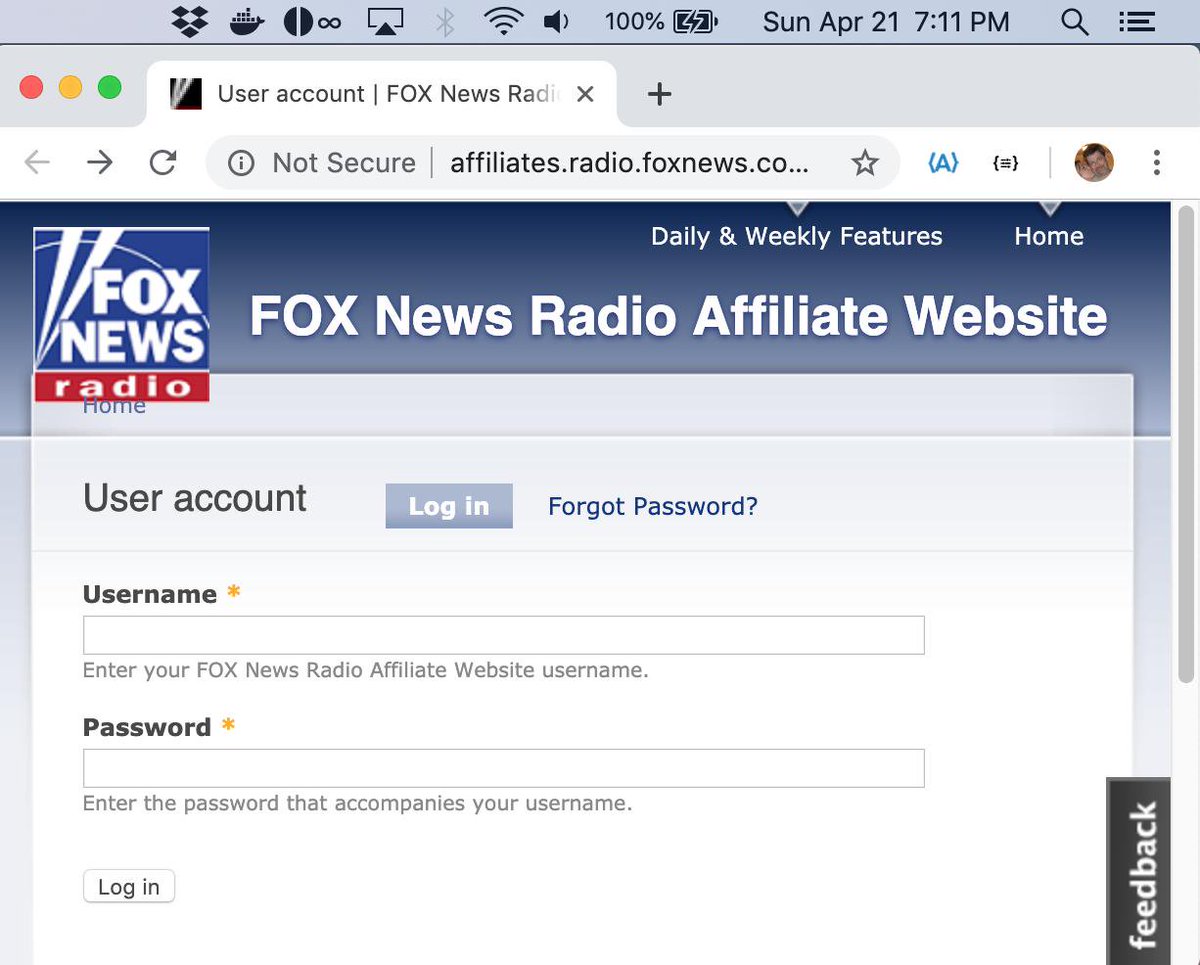This screenshot has height=965, width=1200.
Task: Select the Log in tab
Action: (x=449, y=506)
